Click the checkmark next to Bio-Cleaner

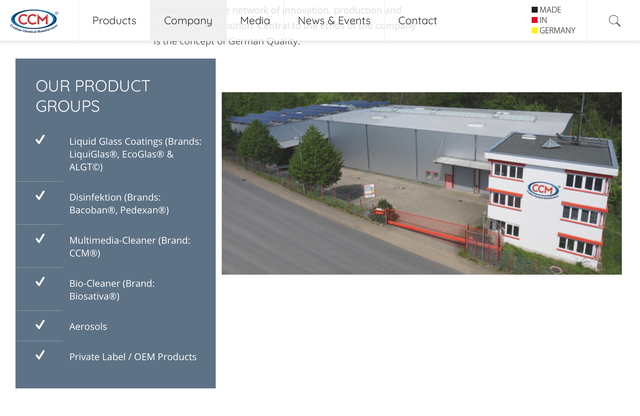coord(40,282)
